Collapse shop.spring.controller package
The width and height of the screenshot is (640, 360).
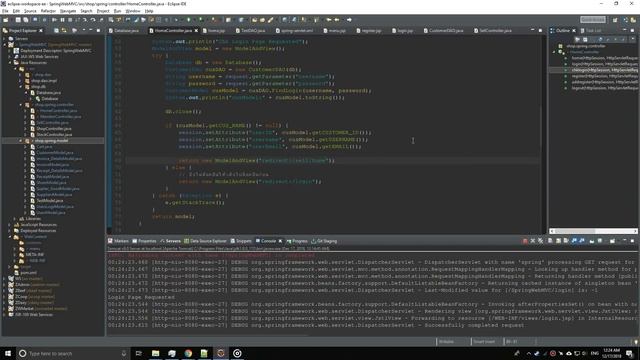point(21,105)
